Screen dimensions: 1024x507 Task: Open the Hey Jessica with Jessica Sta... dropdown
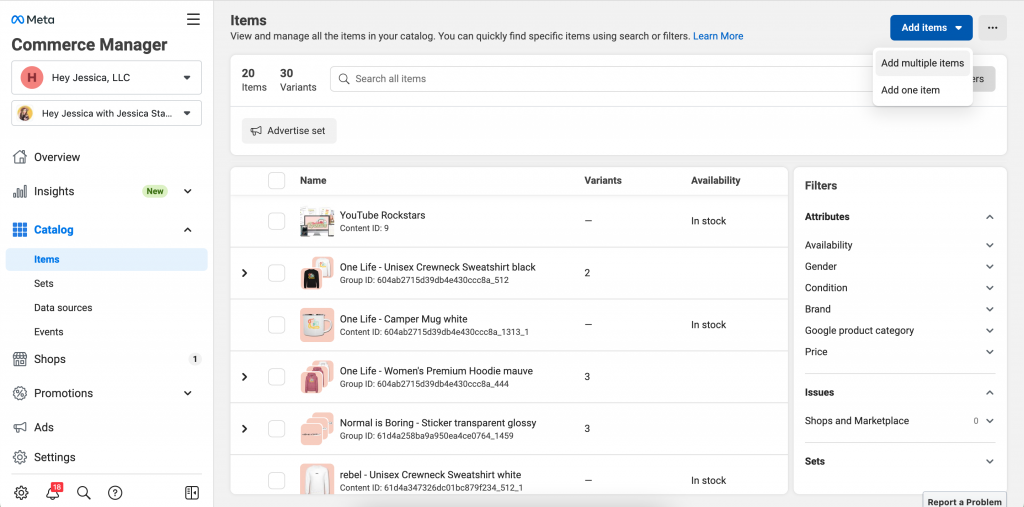click(x=106, y=113)
